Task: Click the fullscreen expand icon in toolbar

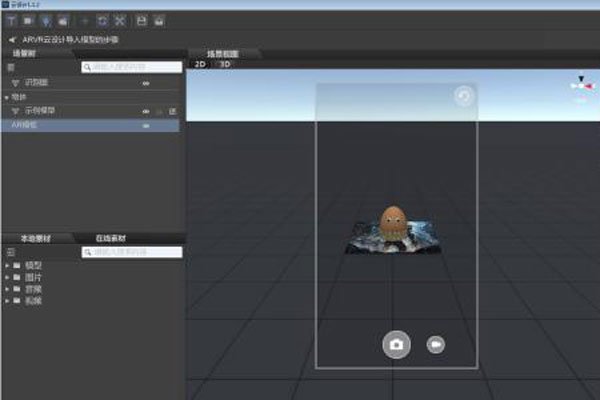Action: click(119, 20)
